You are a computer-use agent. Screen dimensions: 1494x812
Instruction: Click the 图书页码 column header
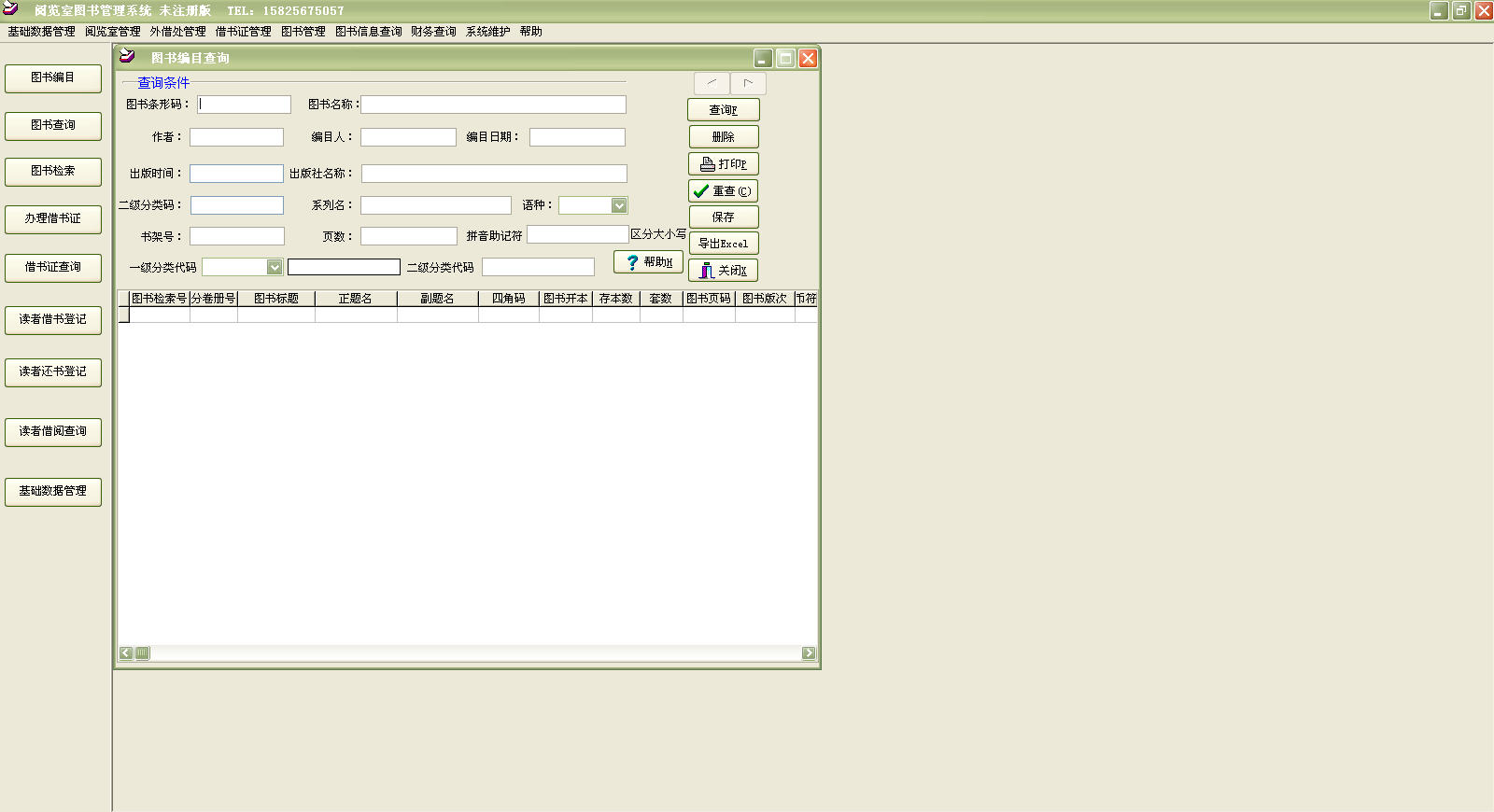[709, 299]
